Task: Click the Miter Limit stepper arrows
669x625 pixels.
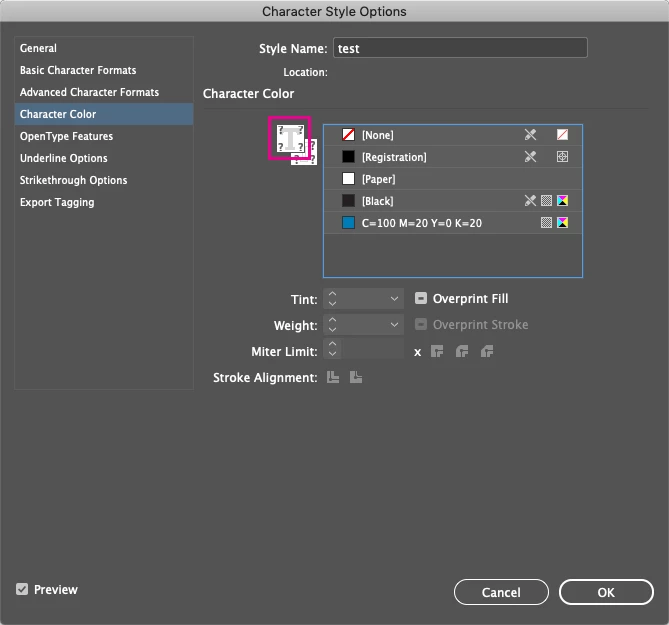Action: tap(332, 349)
